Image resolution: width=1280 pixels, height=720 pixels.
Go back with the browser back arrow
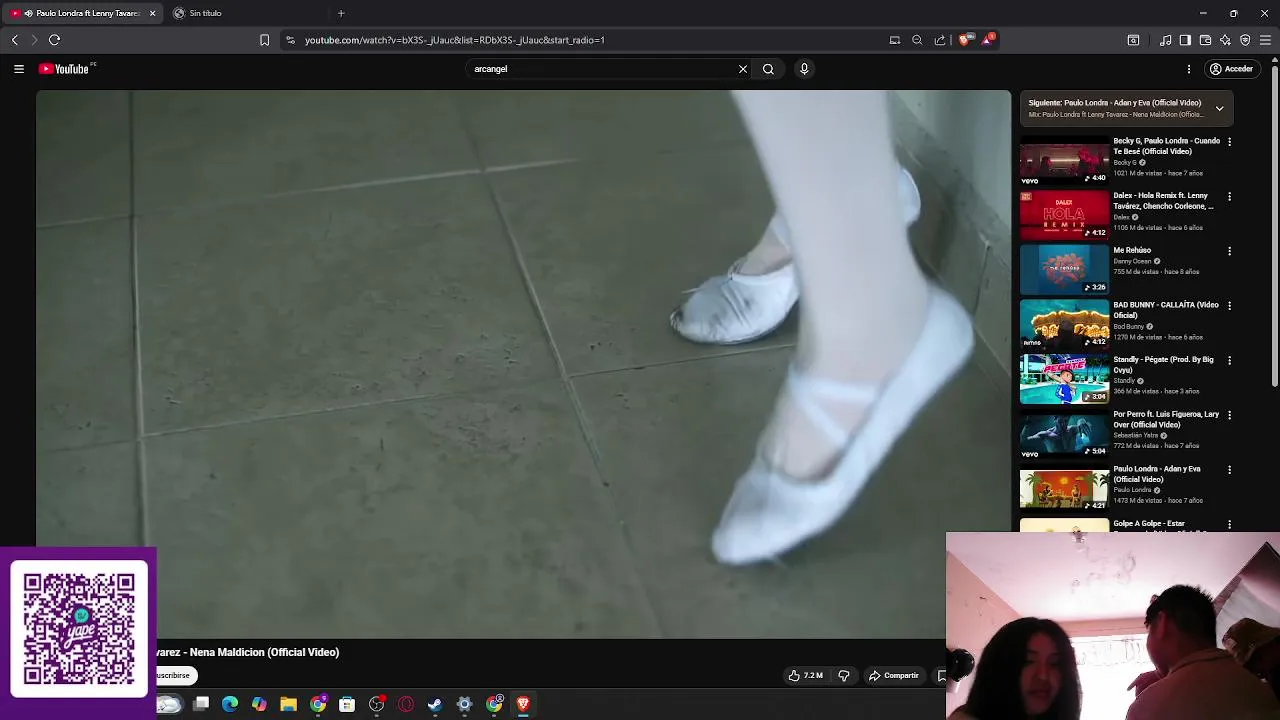tap(15, 40)
